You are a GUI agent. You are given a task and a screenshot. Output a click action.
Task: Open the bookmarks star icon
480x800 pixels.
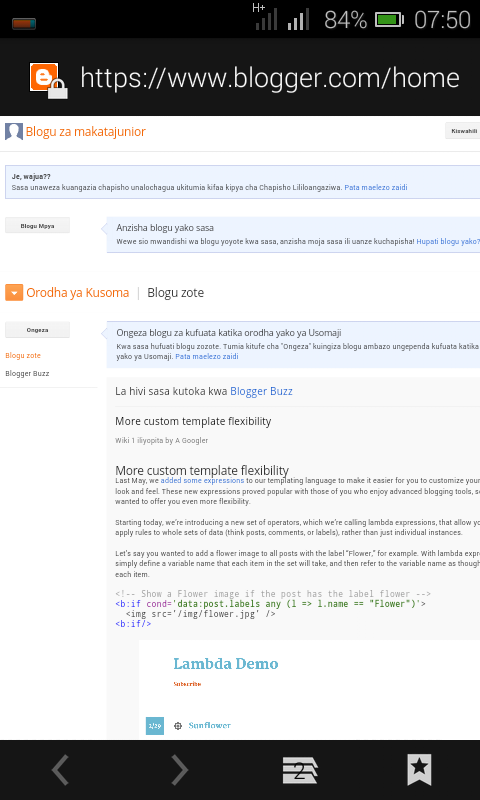click(419, 770)
